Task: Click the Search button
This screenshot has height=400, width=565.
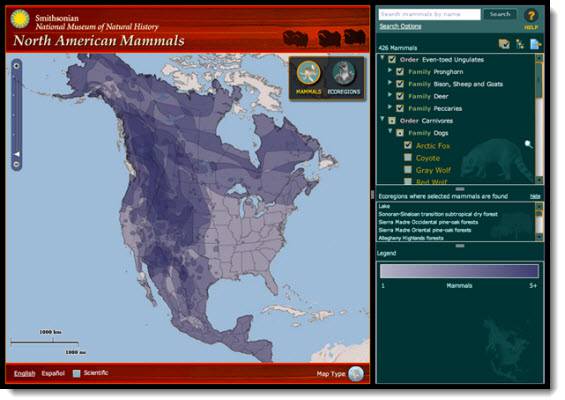Action: (500, 14)
